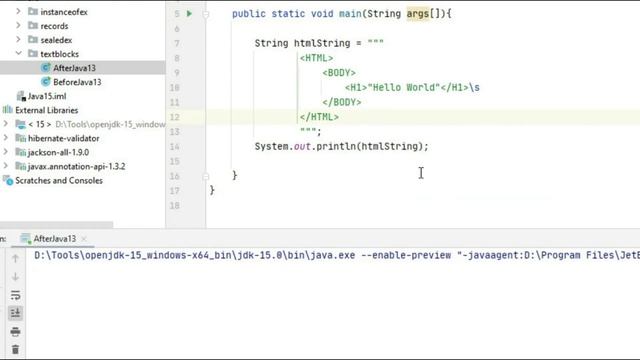640x360 pixels.
Task: Click the project tree horizontal scrollbar
Action: point(56,225)
